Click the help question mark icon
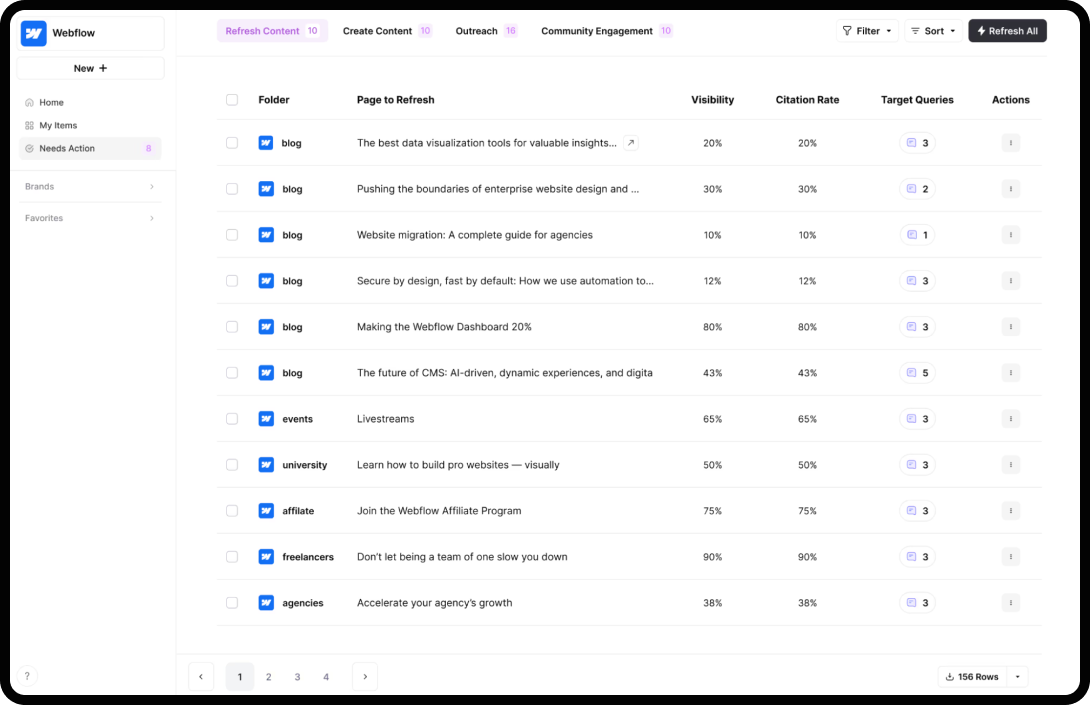 pyautogui.click(x=27, y=676)
